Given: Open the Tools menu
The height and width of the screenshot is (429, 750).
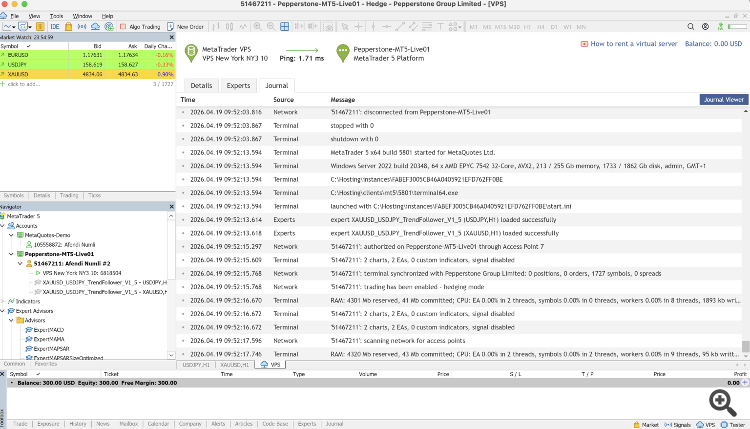Looking at the screenshot, I should [x=56, y=16].
